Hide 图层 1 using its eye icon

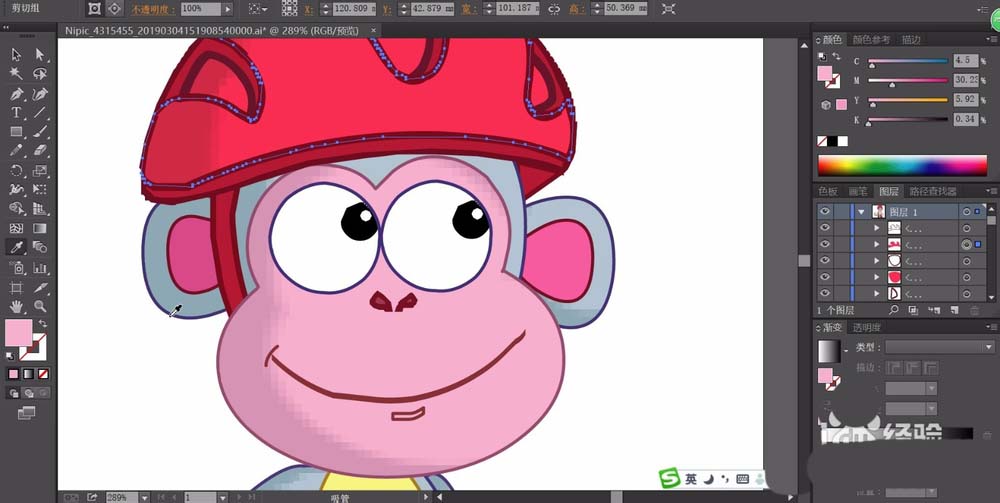825,212
